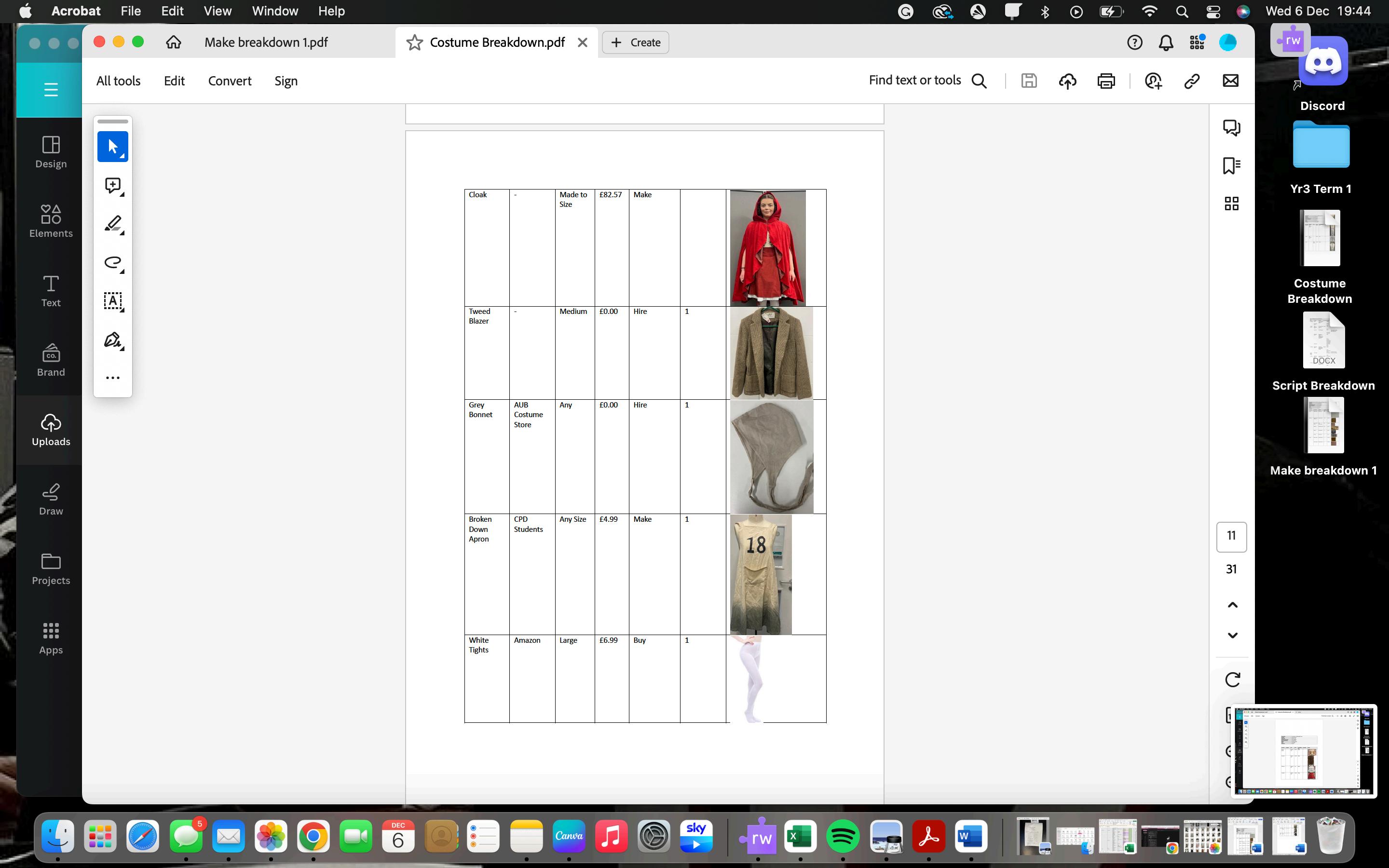The height and width of the screenshot is (868, 1389).
Task: Choose the Add comment tool
Action: coord(112,186)
